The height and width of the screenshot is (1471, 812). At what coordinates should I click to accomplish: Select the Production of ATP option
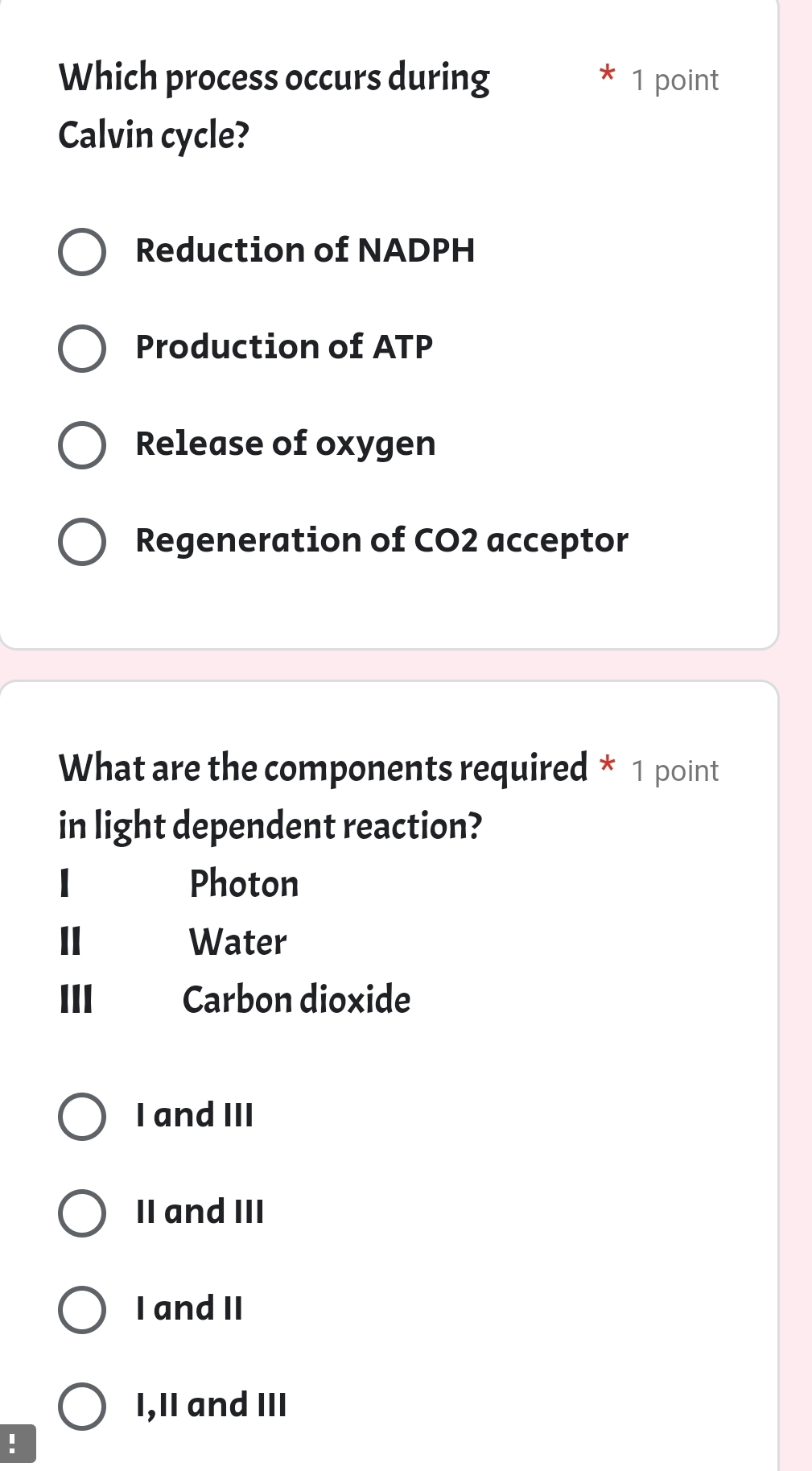[x=83, y=348]
